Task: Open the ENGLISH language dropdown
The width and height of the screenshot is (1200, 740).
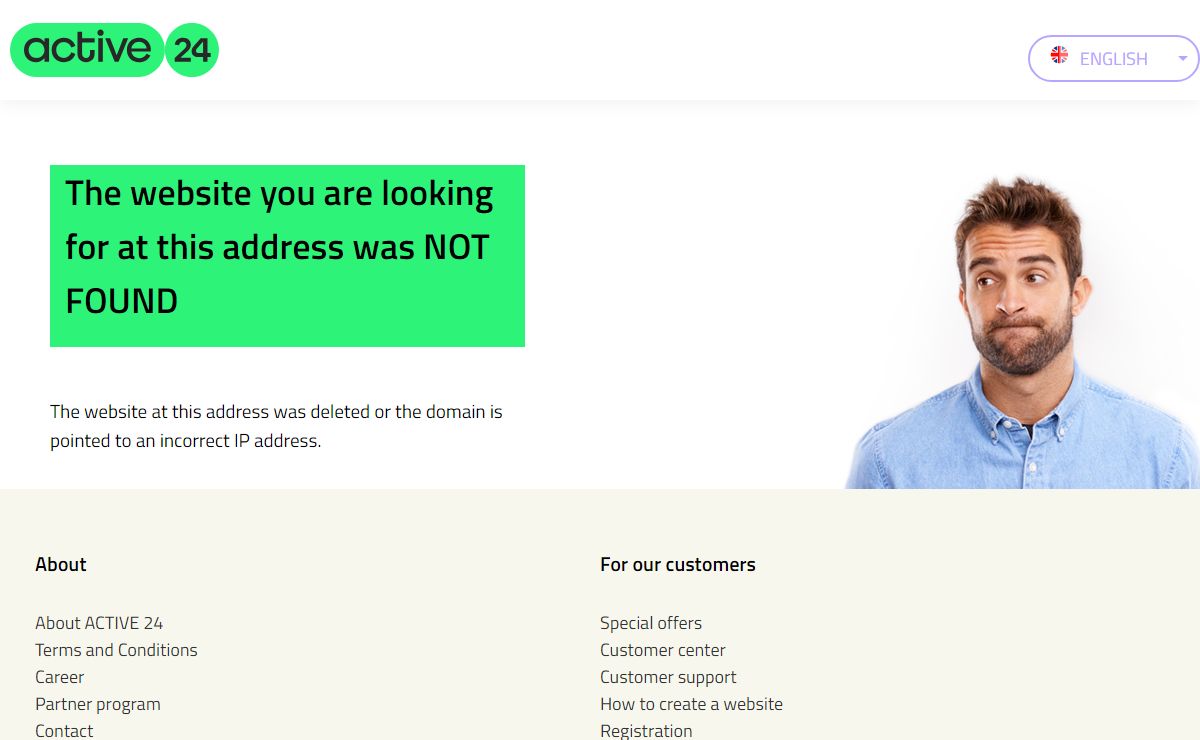Action: click(x=1114, y=58)
